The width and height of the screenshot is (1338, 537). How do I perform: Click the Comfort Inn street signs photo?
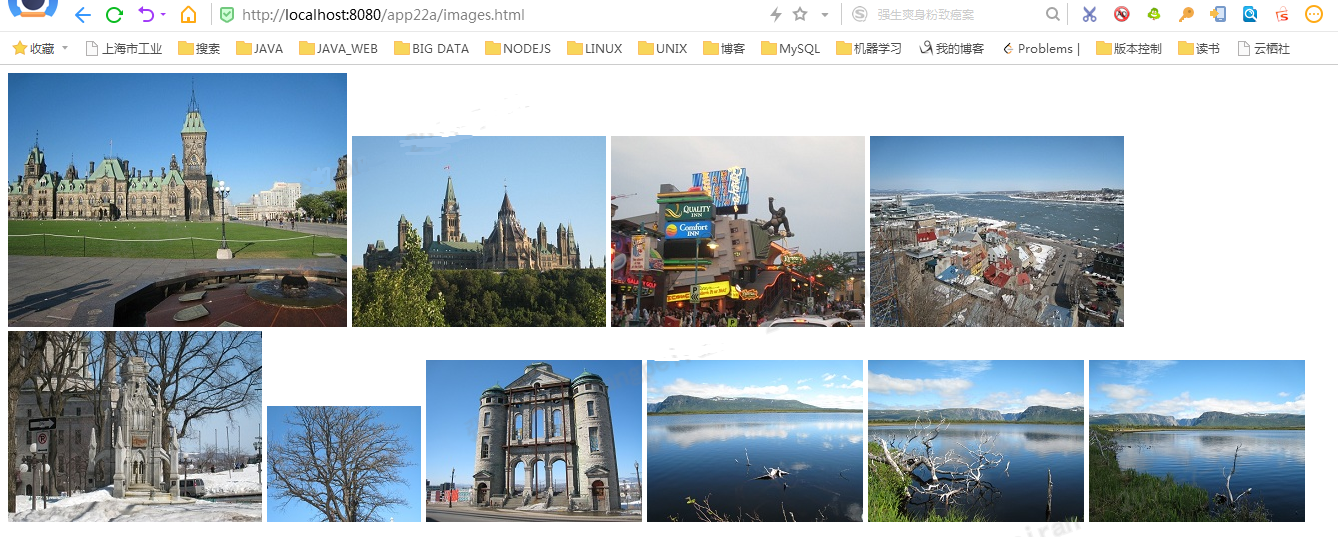click(x=737, y=231)
